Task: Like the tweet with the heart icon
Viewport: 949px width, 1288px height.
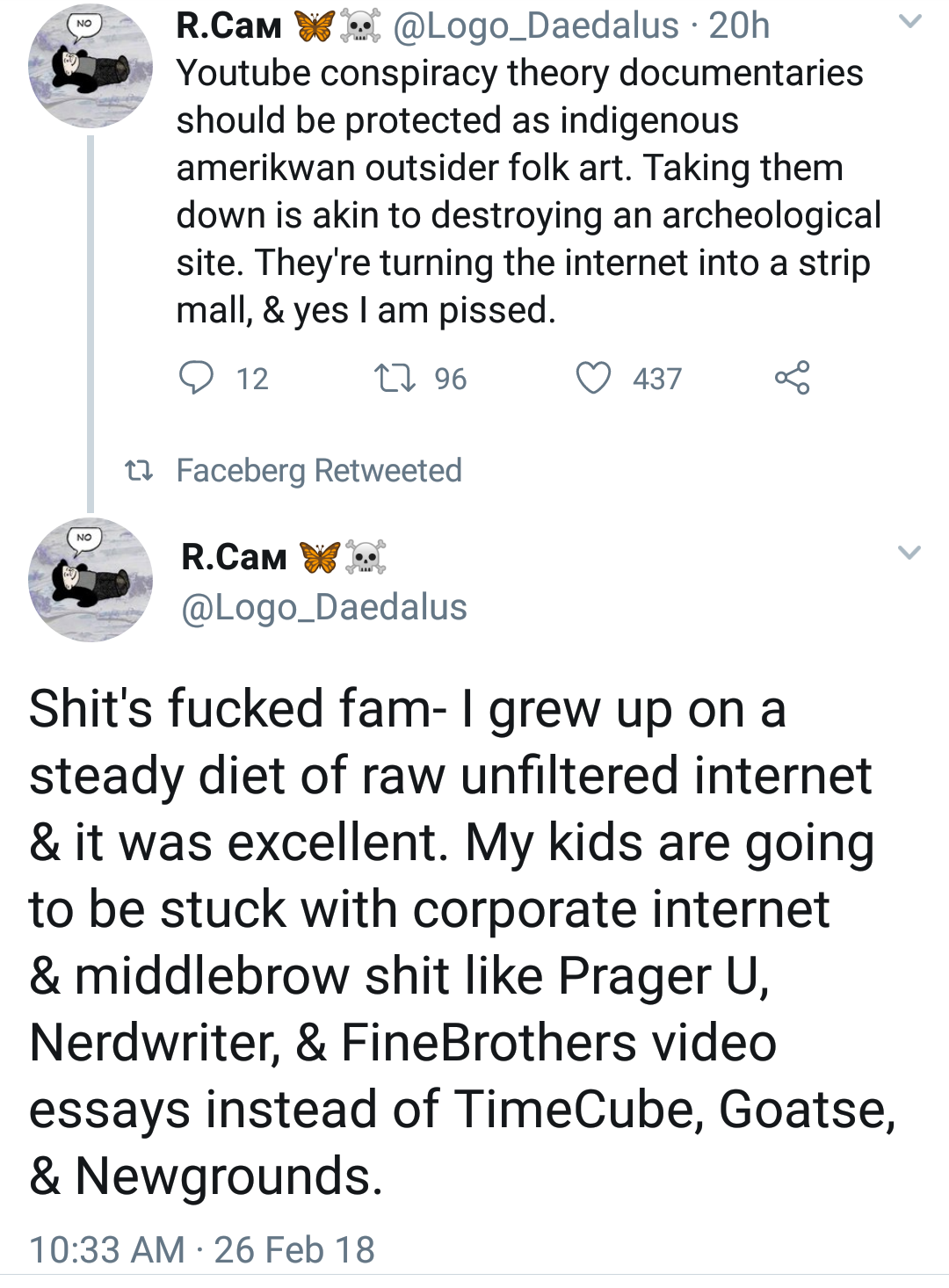Action: [x=593, y=378]
